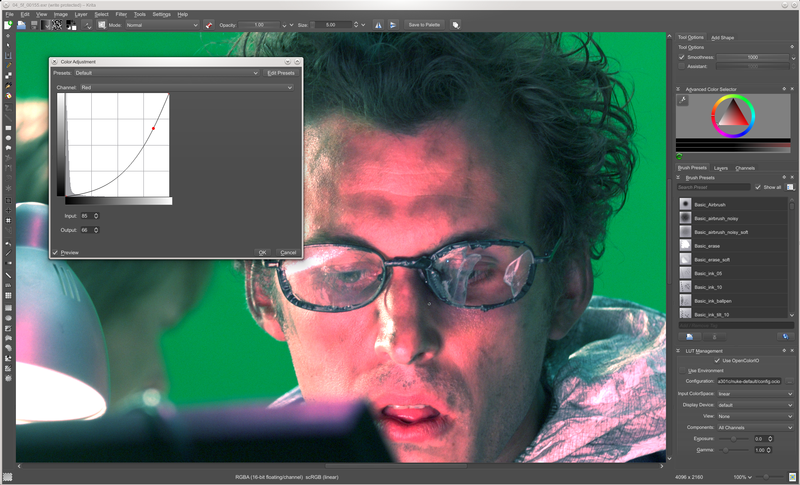
Task: Click the Save to Palette button
Action: pos(424,24)
